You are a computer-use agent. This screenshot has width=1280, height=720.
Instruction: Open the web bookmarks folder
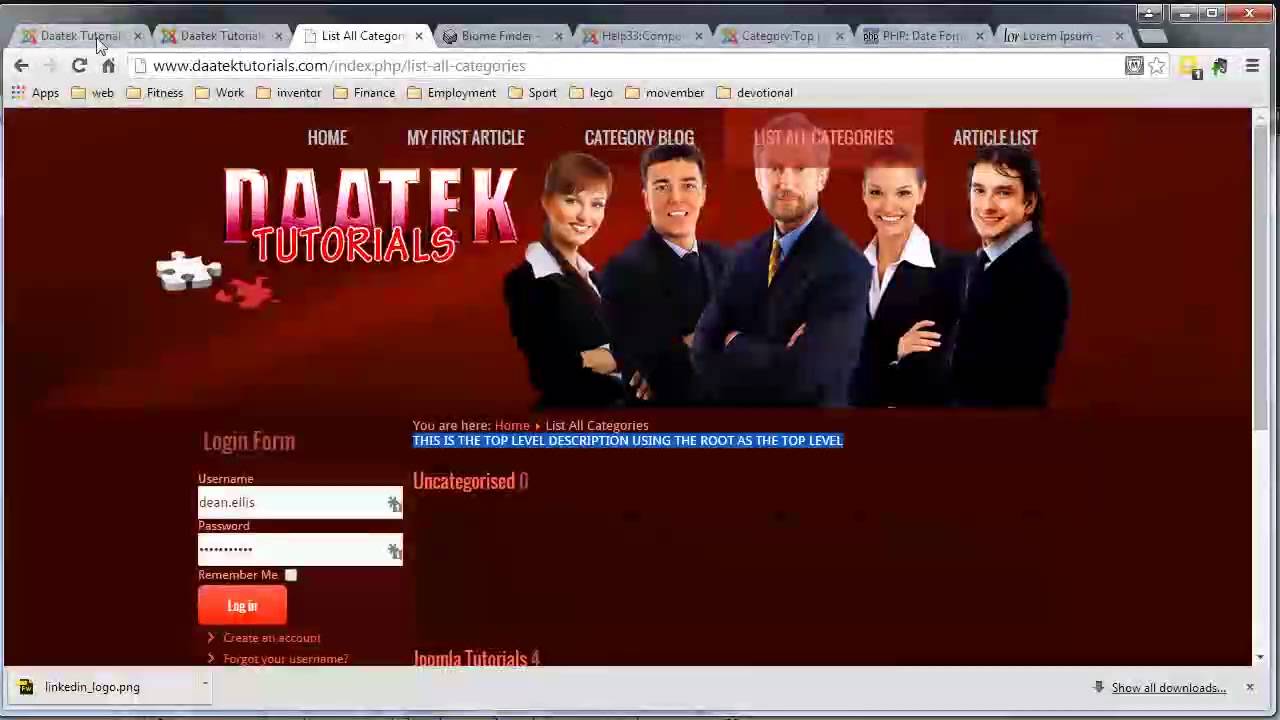[x=92, y=93]
